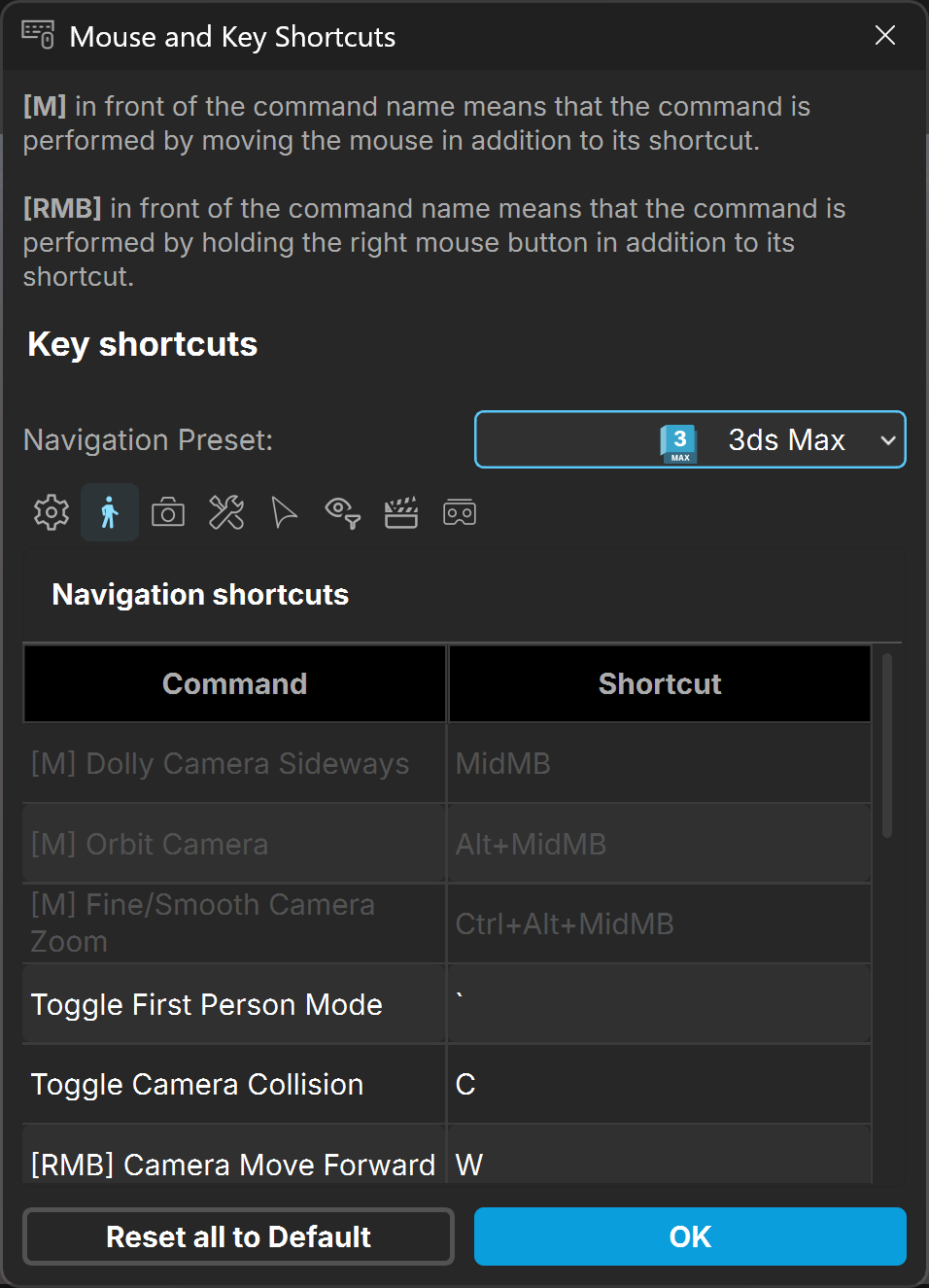Click the 3ds Max logo in preset box
This screenshot has height=1288, width=929.
679,442
